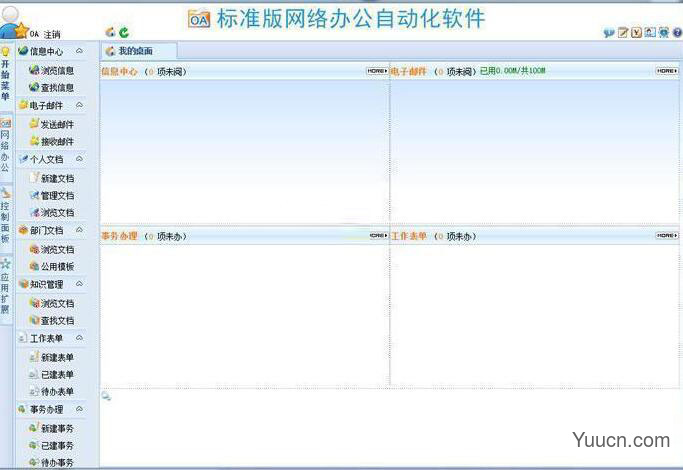Click the icon beside 管理文档

point(34,195)
